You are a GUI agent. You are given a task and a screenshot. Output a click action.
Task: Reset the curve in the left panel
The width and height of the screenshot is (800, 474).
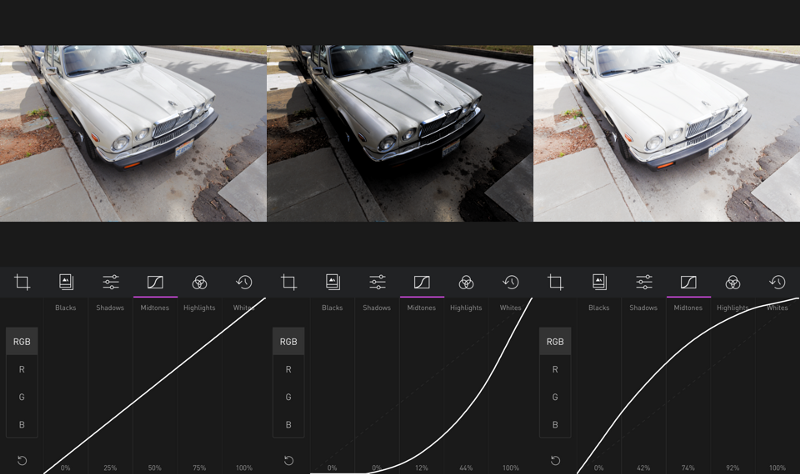click(22, 461)
